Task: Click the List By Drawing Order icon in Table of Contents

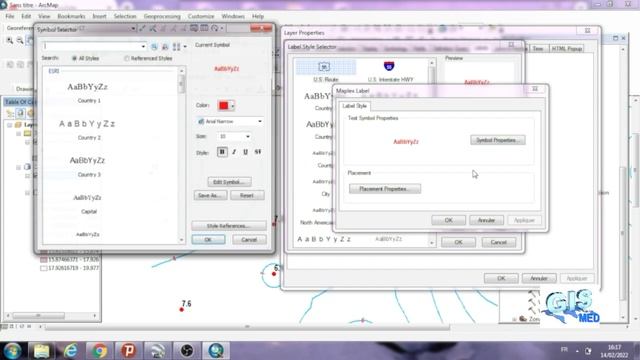Action: tap(10, 113)
